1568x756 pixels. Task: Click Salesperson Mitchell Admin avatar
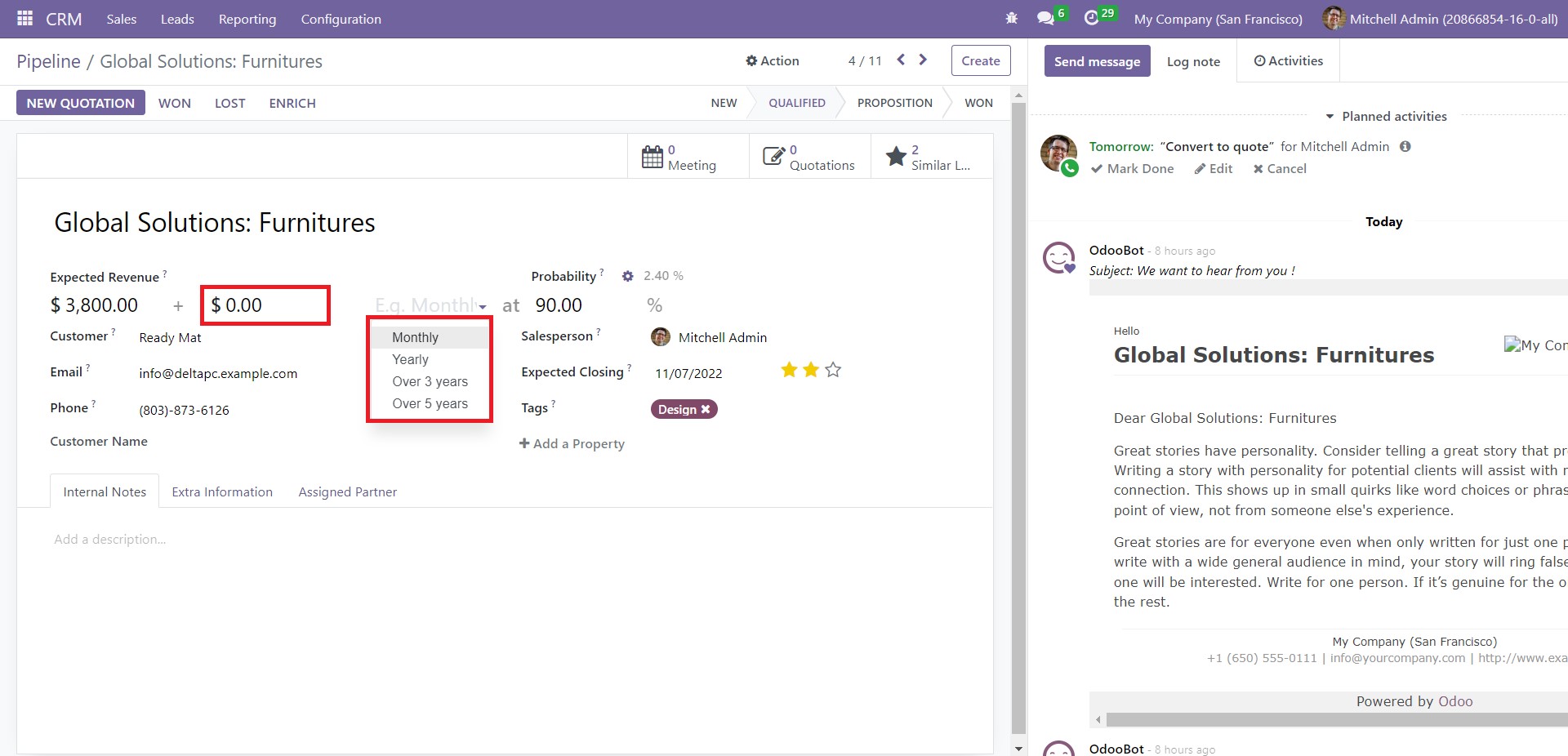click(x=661, y=336)
